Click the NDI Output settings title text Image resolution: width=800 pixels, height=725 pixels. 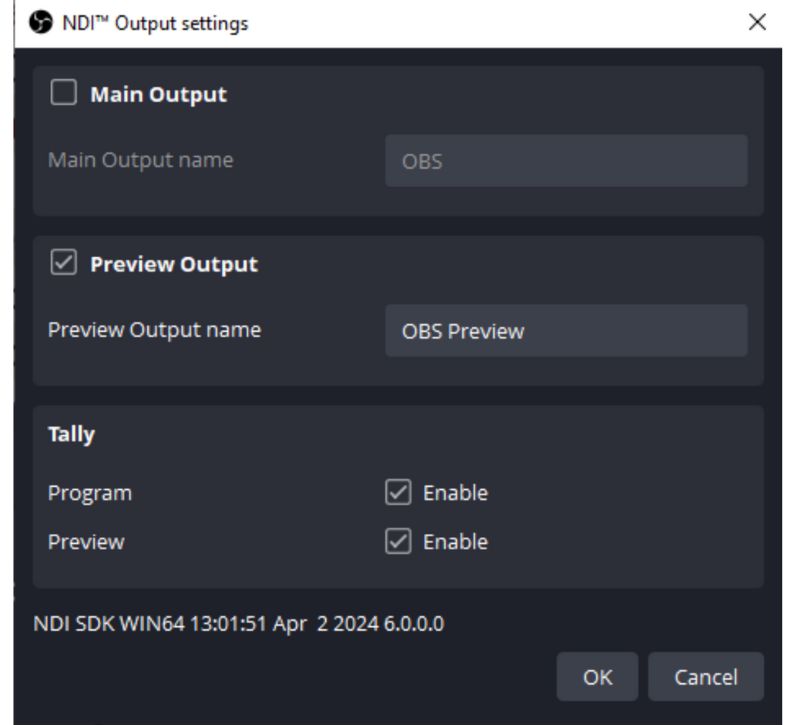[x=155, y=23]
